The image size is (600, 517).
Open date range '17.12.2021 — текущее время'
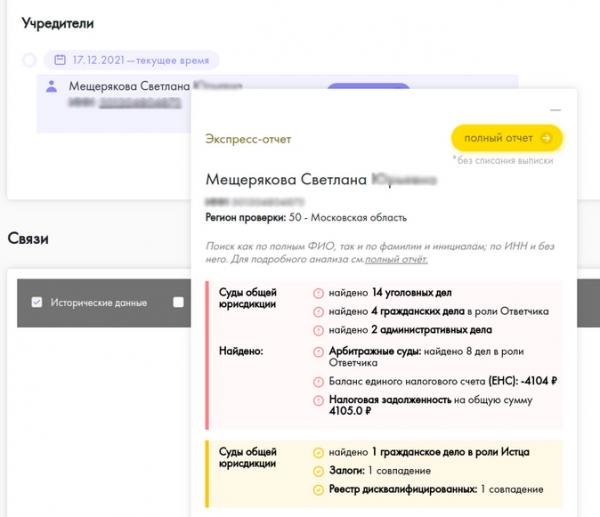click(132, 60)
